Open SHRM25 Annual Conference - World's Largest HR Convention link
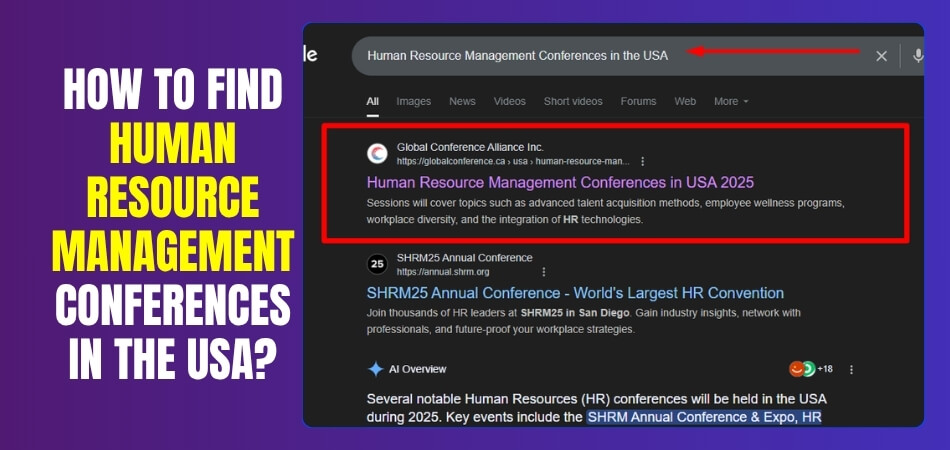The width and height of the screenshot is (950, 450). (x=575, y=293)
